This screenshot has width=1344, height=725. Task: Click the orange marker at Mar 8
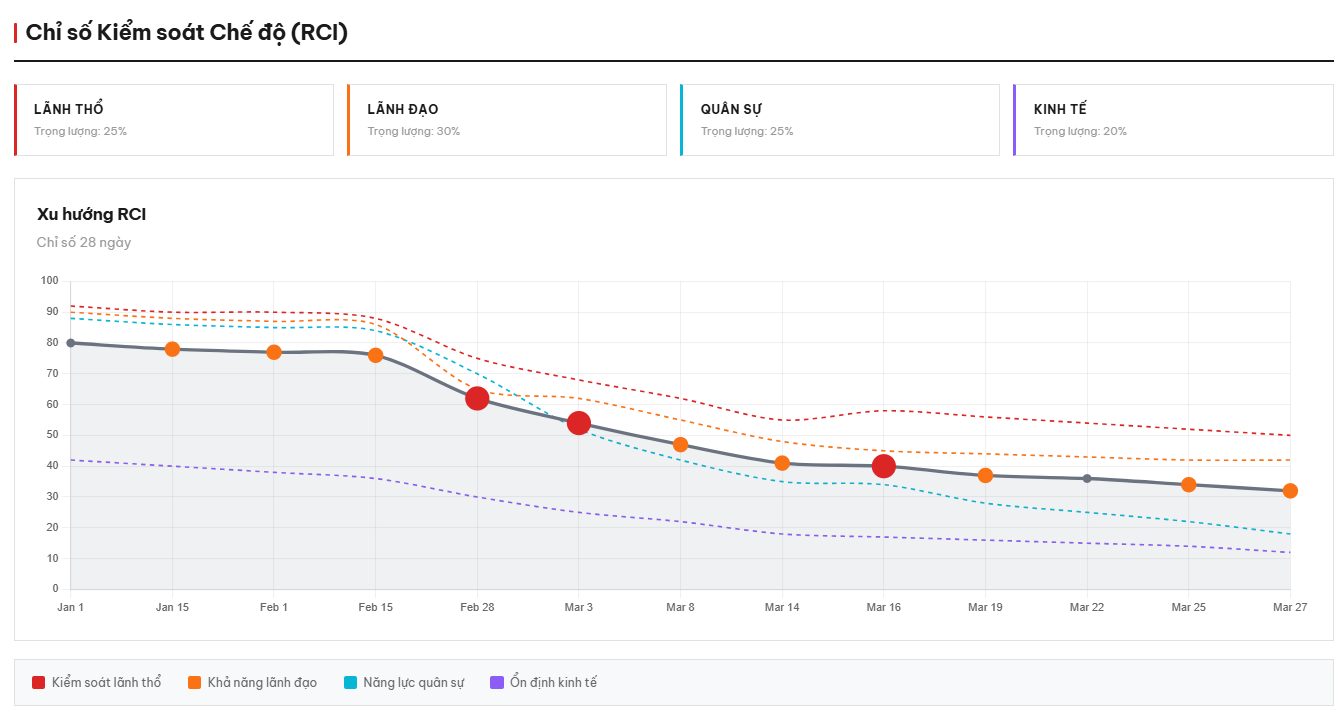[680, 445]
